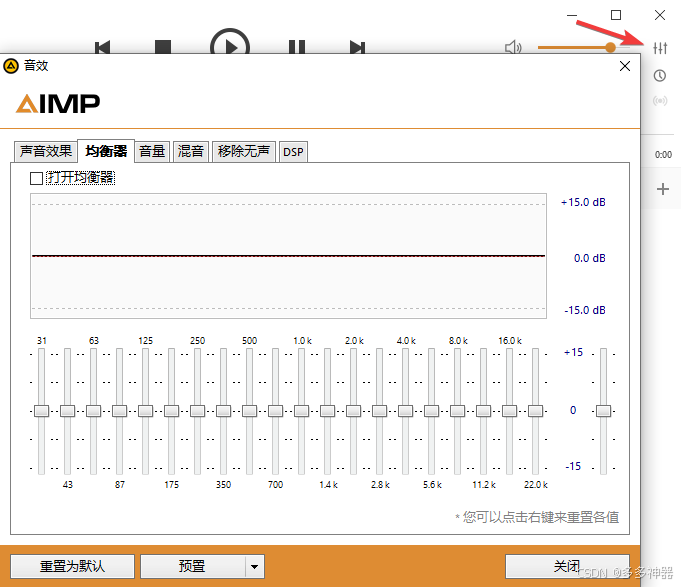Stop playback
This screenshot has width=681, height=587.
click(x=163, y=47)
